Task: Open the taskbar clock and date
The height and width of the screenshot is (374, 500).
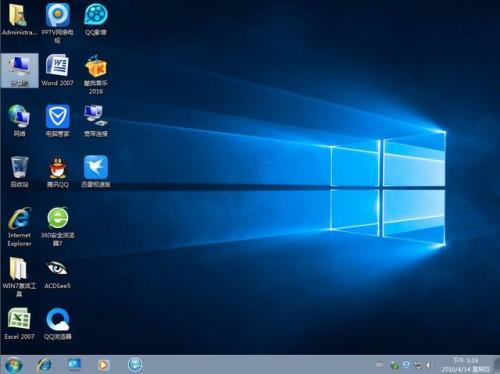Action: pyautogui.click(x=466, y=365)
